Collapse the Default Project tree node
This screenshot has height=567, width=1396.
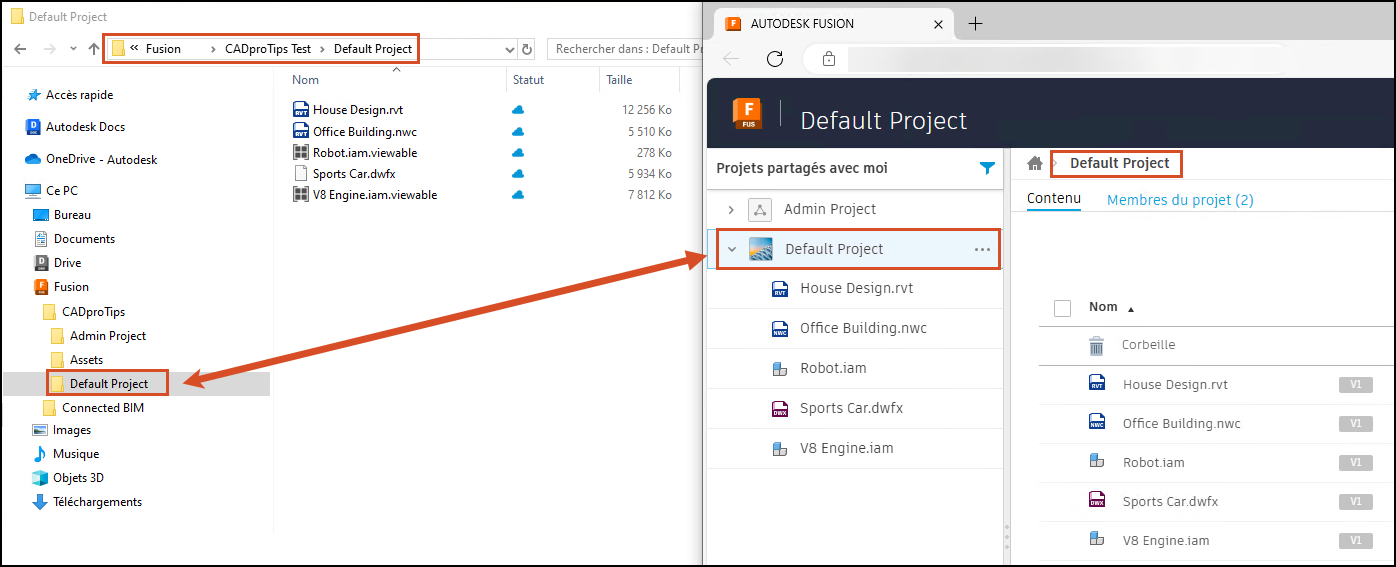coord(731,249)
